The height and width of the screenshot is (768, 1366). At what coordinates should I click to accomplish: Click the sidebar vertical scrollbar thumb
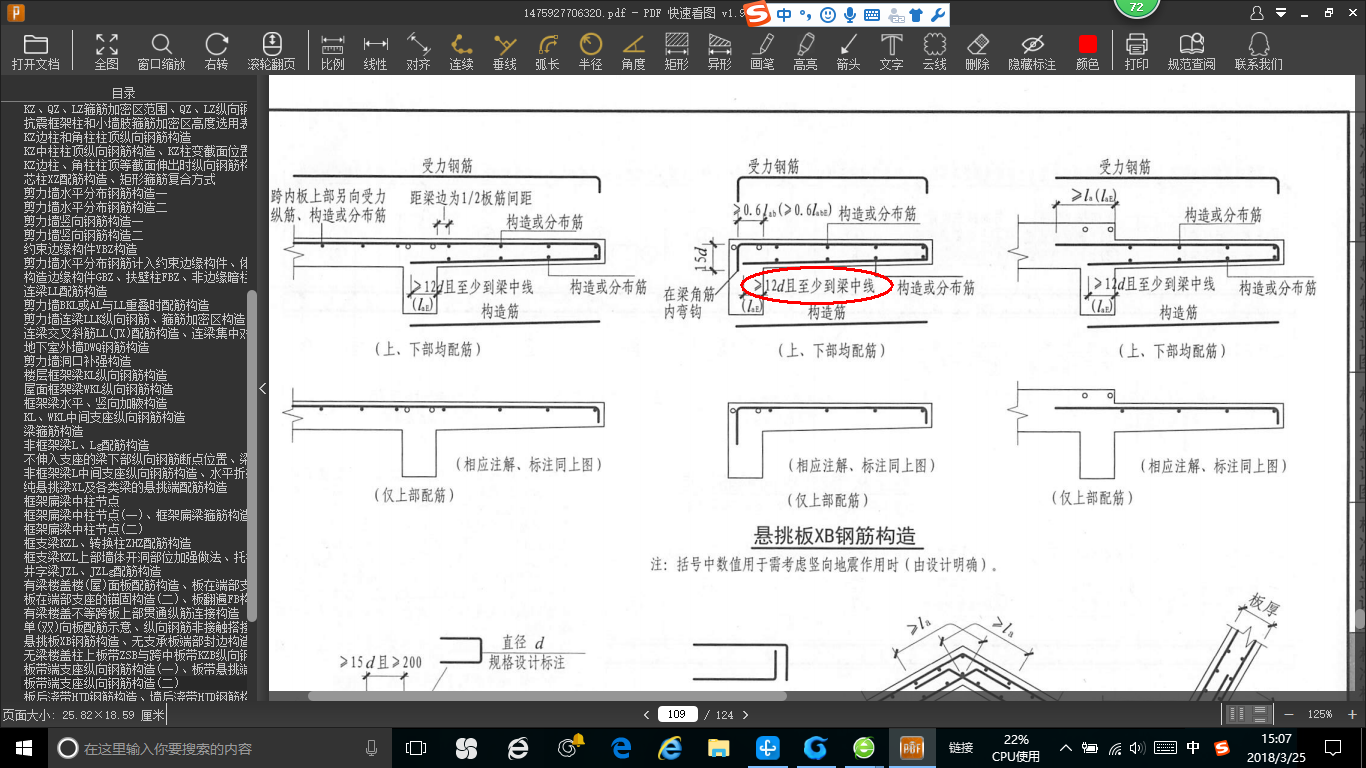pos(252,455)
